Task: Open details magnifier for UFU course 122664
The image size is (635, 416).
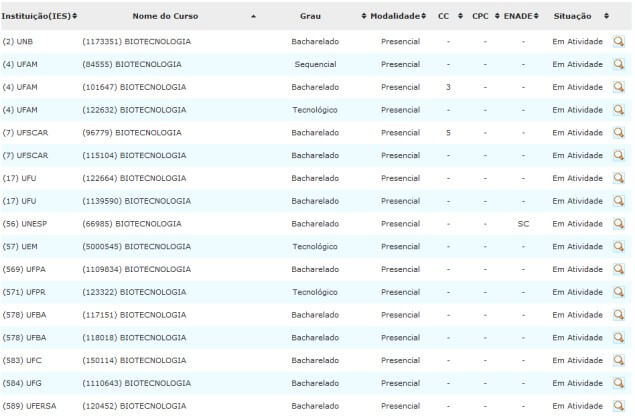Action: (618, 178)
